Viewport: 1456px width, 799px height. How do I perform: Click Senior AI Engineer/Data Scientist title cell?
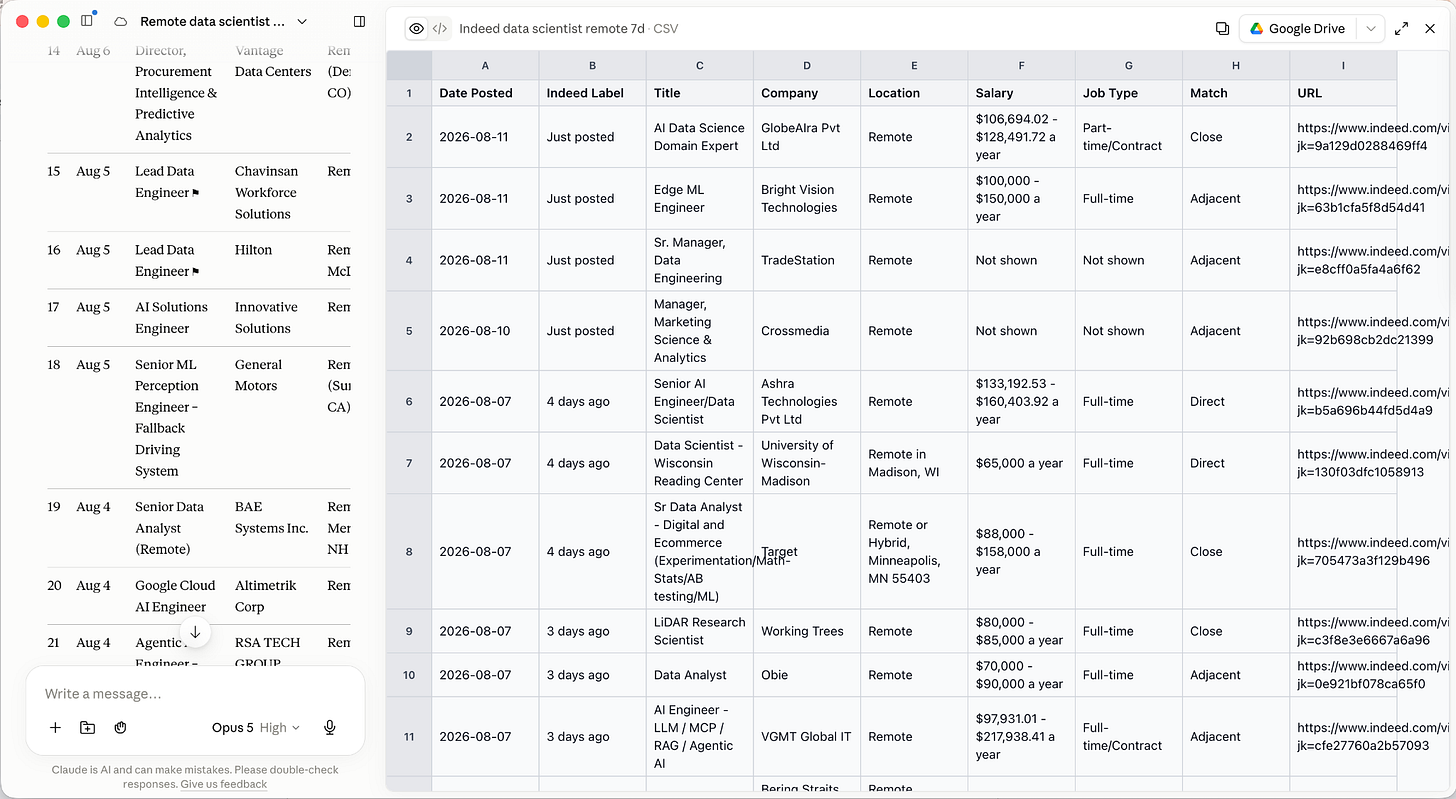point(699,401)
